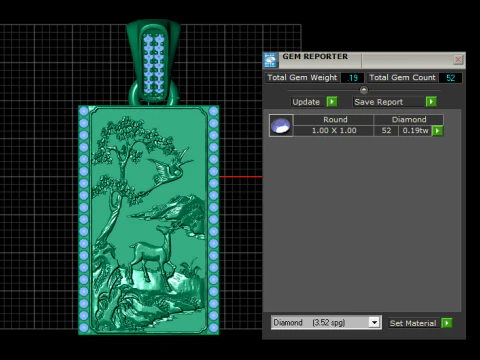Click the '0.19tw' weight cell

415,131
